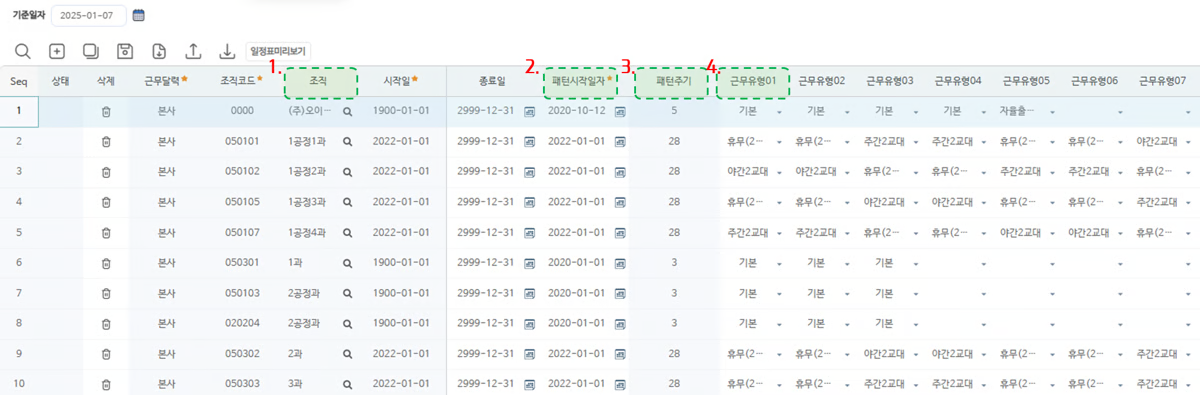Click the 기준일자 date field showing 2025-01-07
1200x395 pixels.
pyautogui.click(x=88, y=15)
